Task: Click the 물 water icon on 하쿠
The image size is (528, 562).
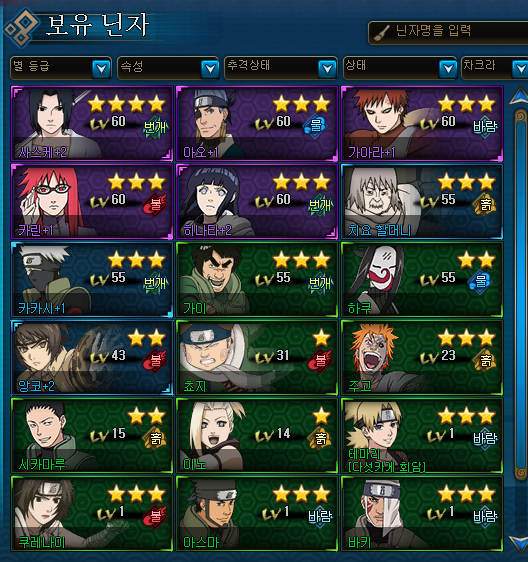Action: click(x=481, y=283)
